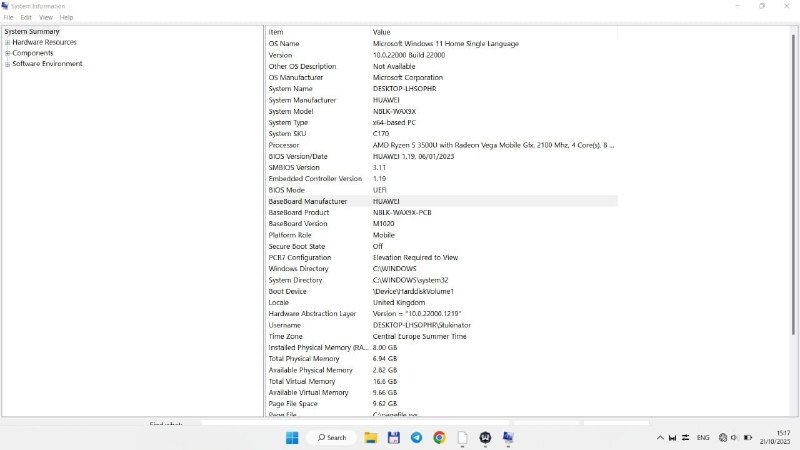Click the DESKTOP-LHSOPHR system name value
The height and width of the screenshot is (450, 800).
404,89
